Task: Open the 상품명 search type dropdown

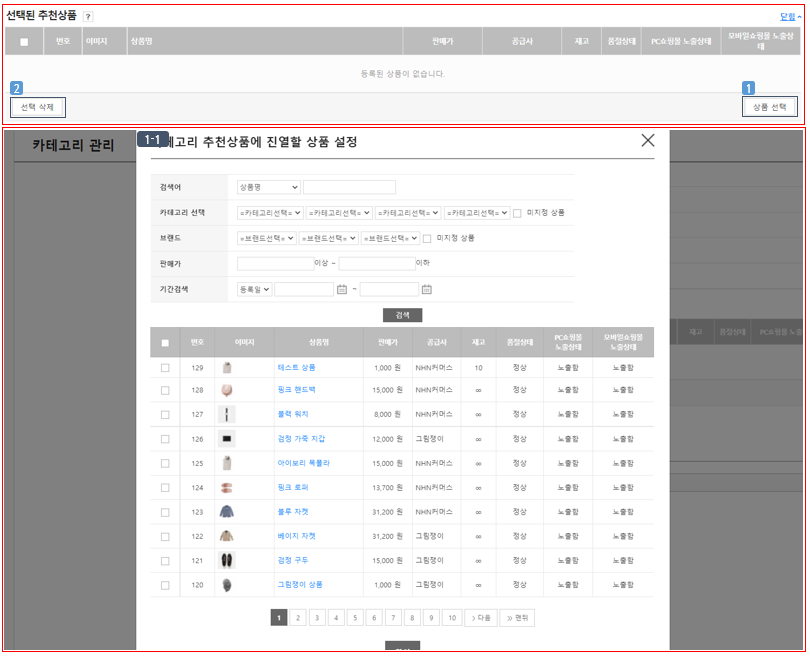Action: 269,187
